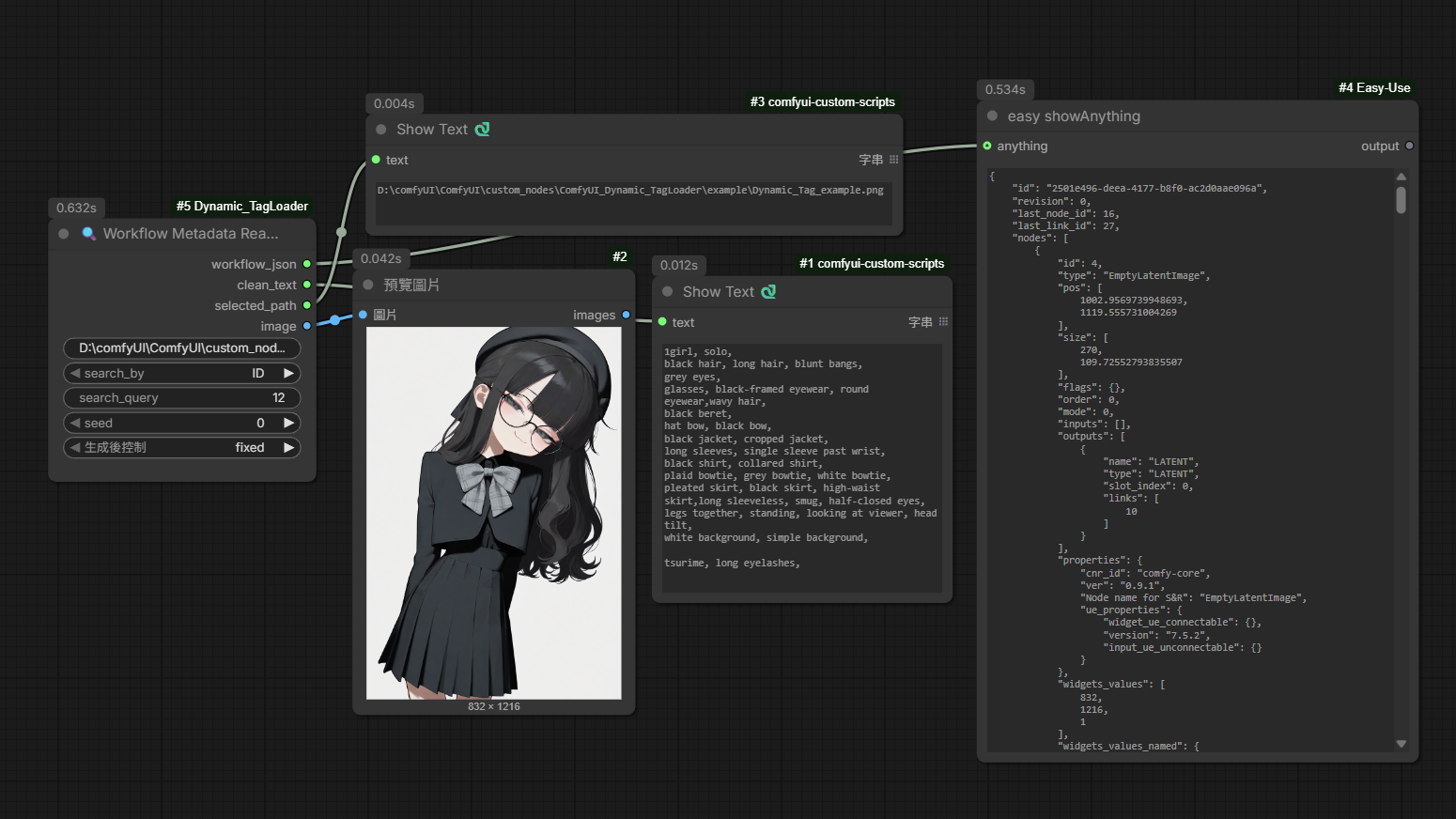Click the search_query field showing 12
Viewport: 1456px width, 819px height.
pyautogui.click(x=182, y=398)
